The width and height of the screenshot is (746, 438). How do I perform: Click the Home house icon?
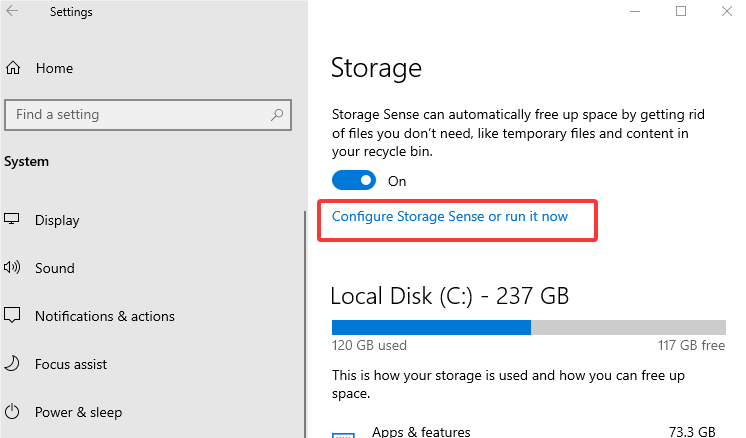(13, 69)
